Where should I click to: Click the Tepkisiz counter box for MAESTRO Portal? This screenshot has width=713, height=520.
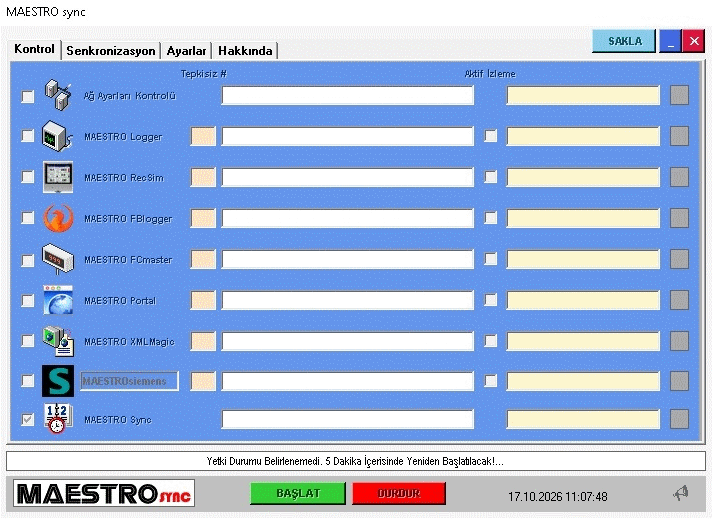(x=203, y=300)
